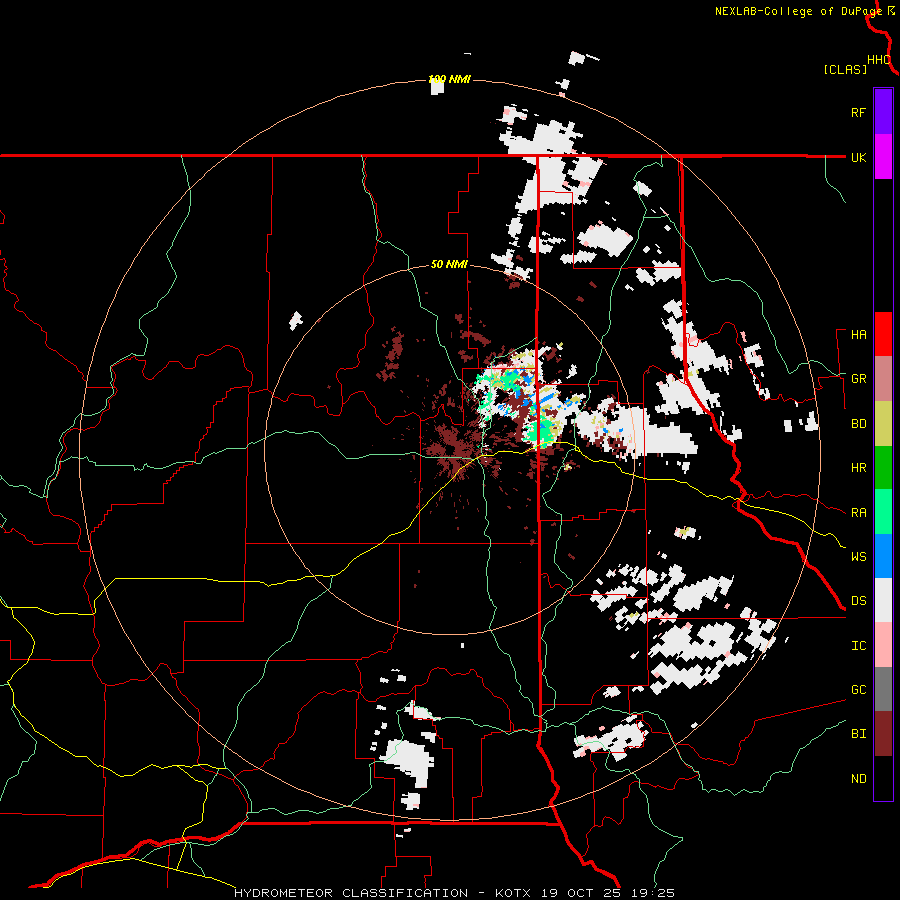Click the BD legend label
This screenshot has height=900, width=900.
pyautogui.click(x=858, y=424)
